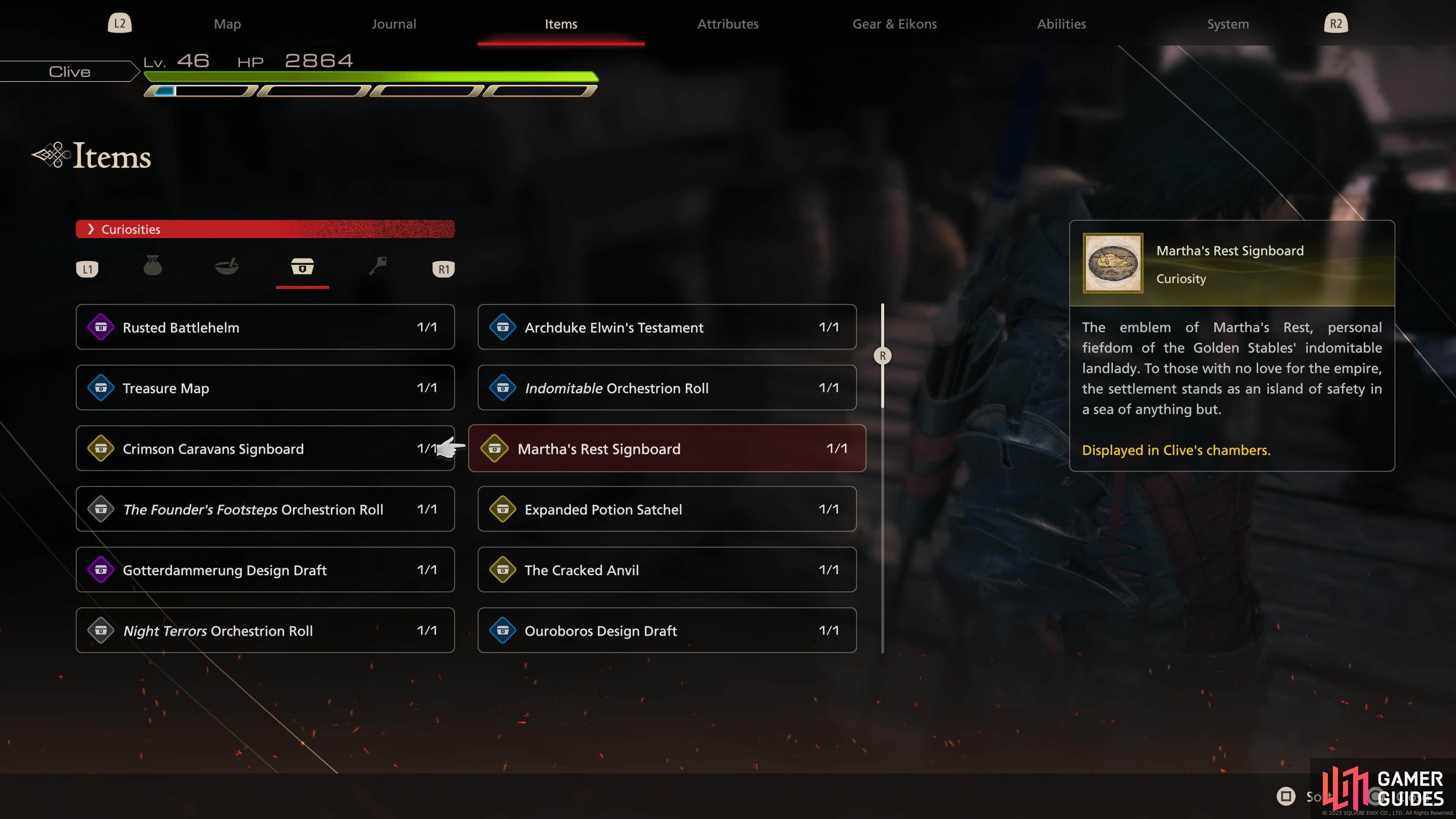
Task: Select the pouch items category icon
Action: pyautogui.click(x=152, y=266)
